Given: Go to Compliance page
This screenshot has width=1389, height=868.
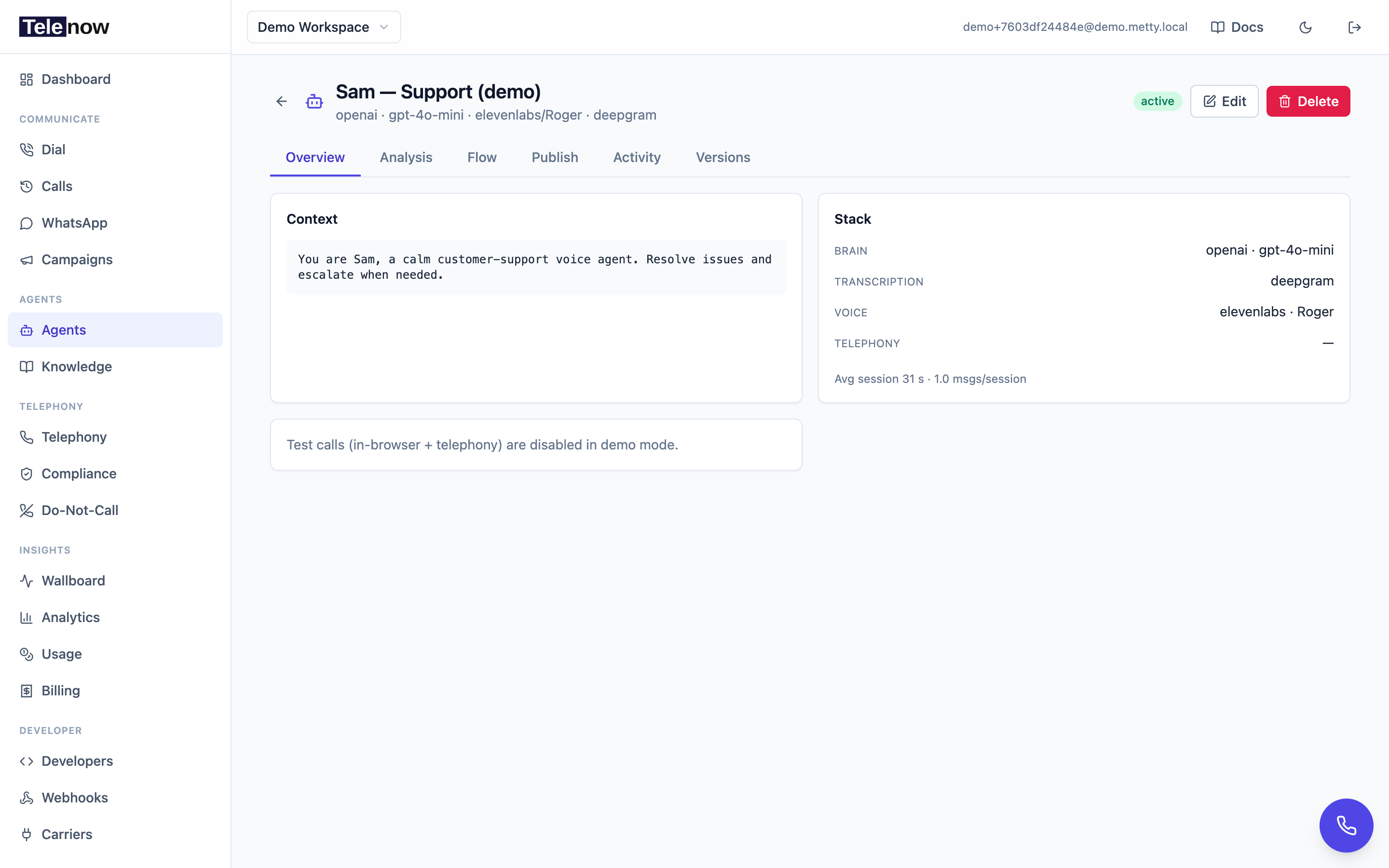Looking at the screenshot, I should tap(115, 474).
